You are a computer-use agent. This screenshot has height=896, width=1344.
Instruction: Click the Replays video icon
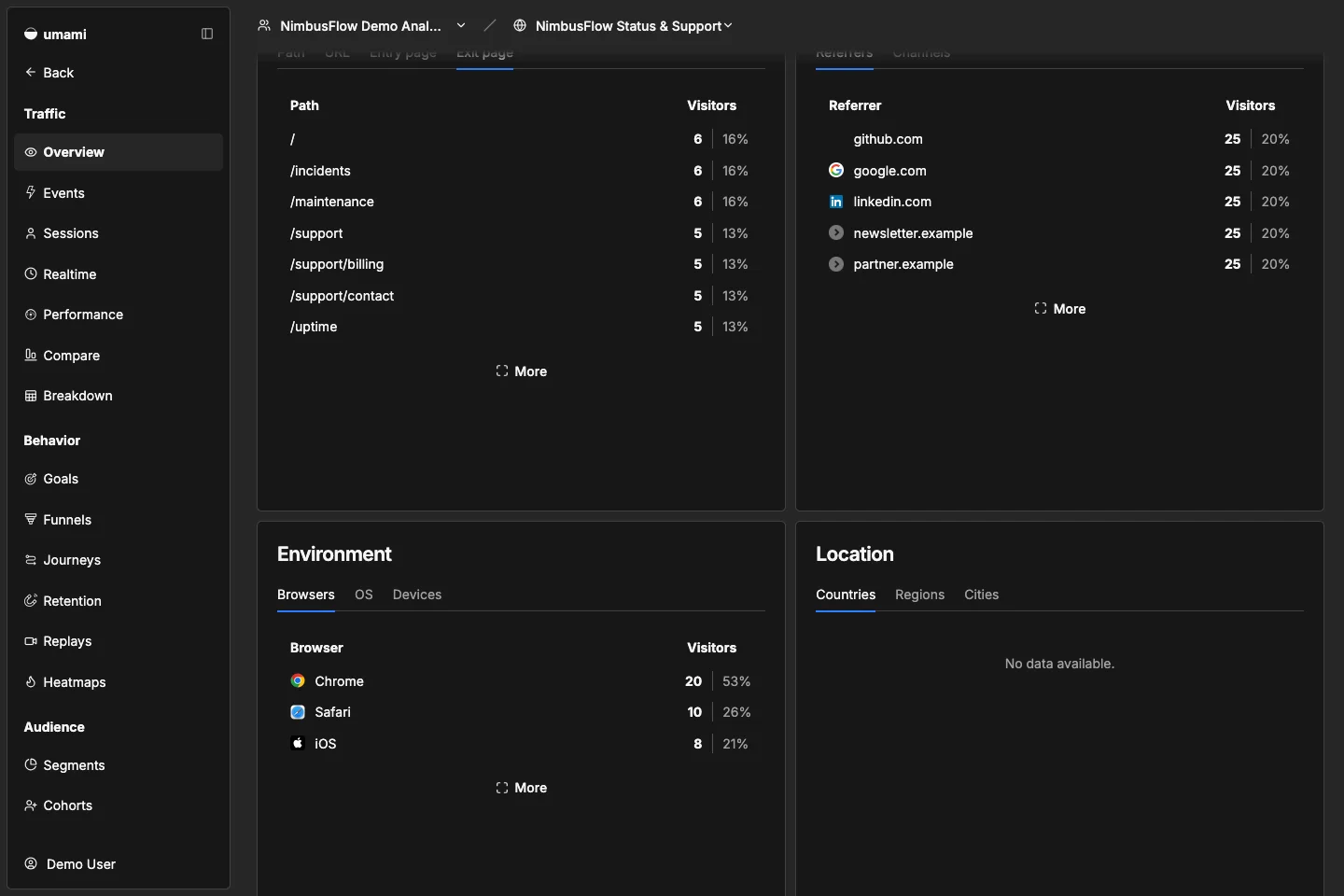coord(31,641)
